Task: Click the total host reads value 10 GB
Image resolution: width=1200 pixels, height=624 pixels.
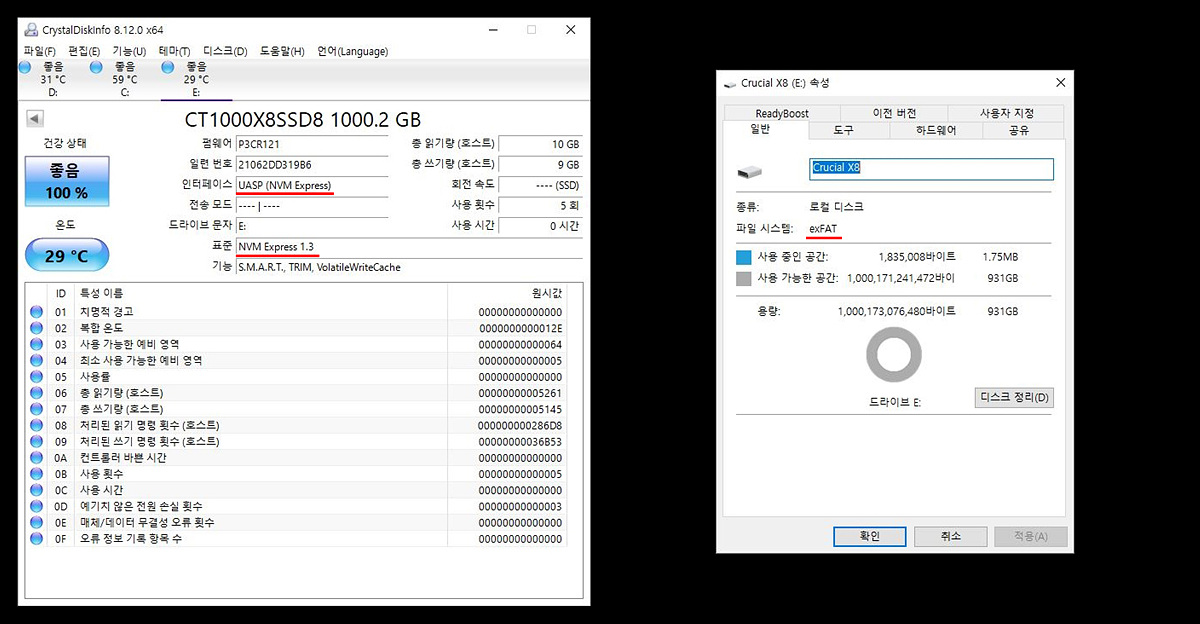Action: [540, 144]
